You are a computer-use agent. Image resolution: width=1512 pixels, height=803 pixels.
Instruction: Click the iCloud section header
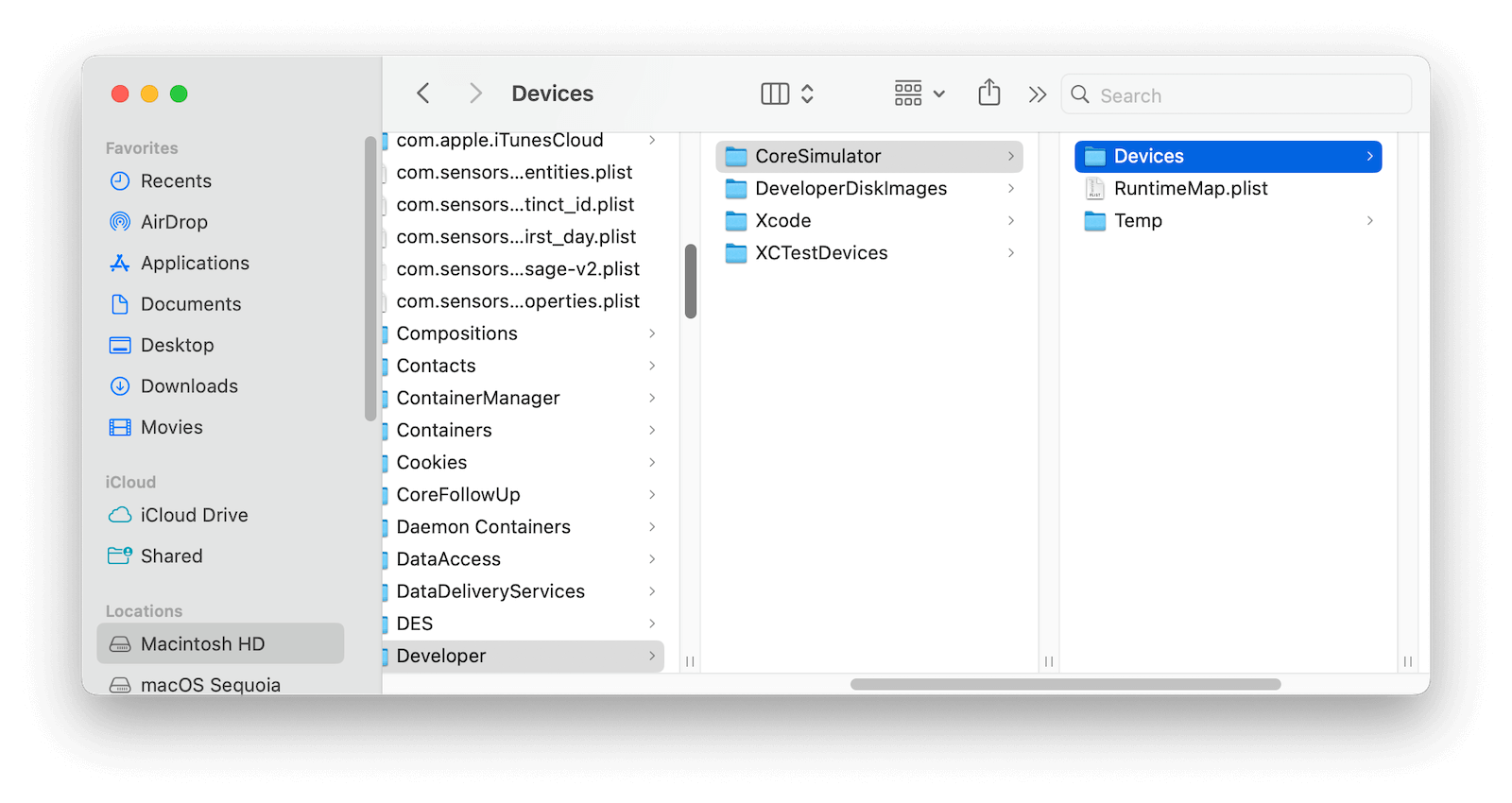pyautogui.click(x=130, y=482)
